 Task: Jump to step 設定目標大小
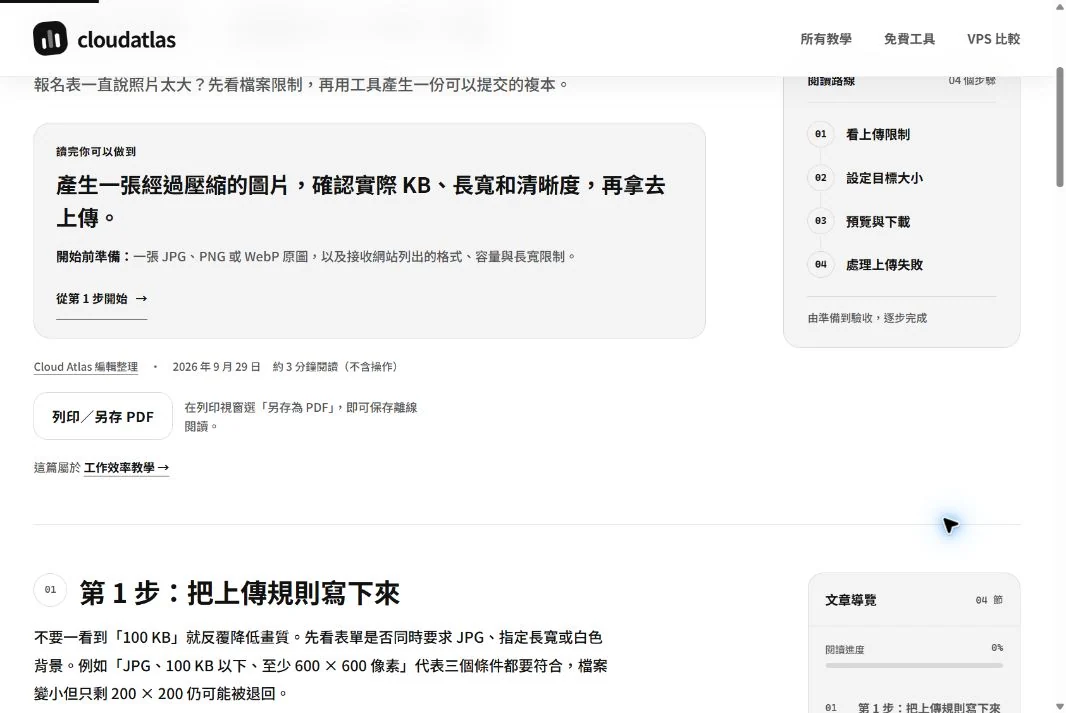click(884, 177)
